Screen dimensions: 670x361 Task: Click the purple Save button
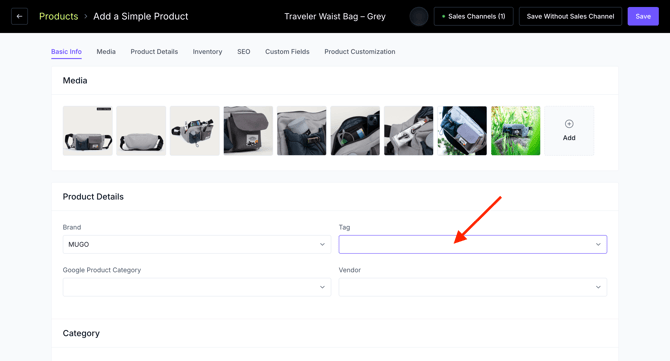(x=643, y=16)
